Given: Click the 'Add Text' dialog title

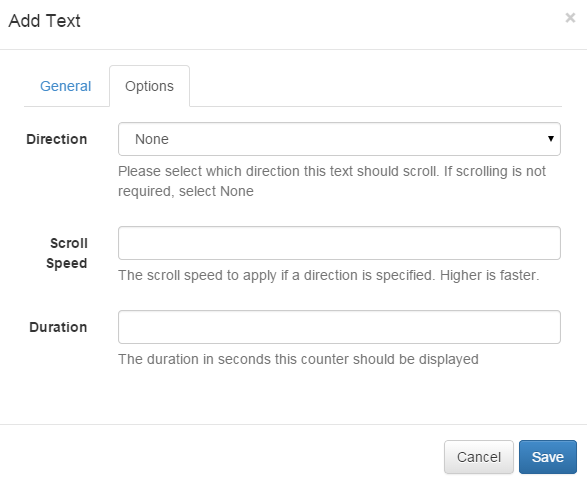Looking at the screenshot, I should tap(45, 21).
